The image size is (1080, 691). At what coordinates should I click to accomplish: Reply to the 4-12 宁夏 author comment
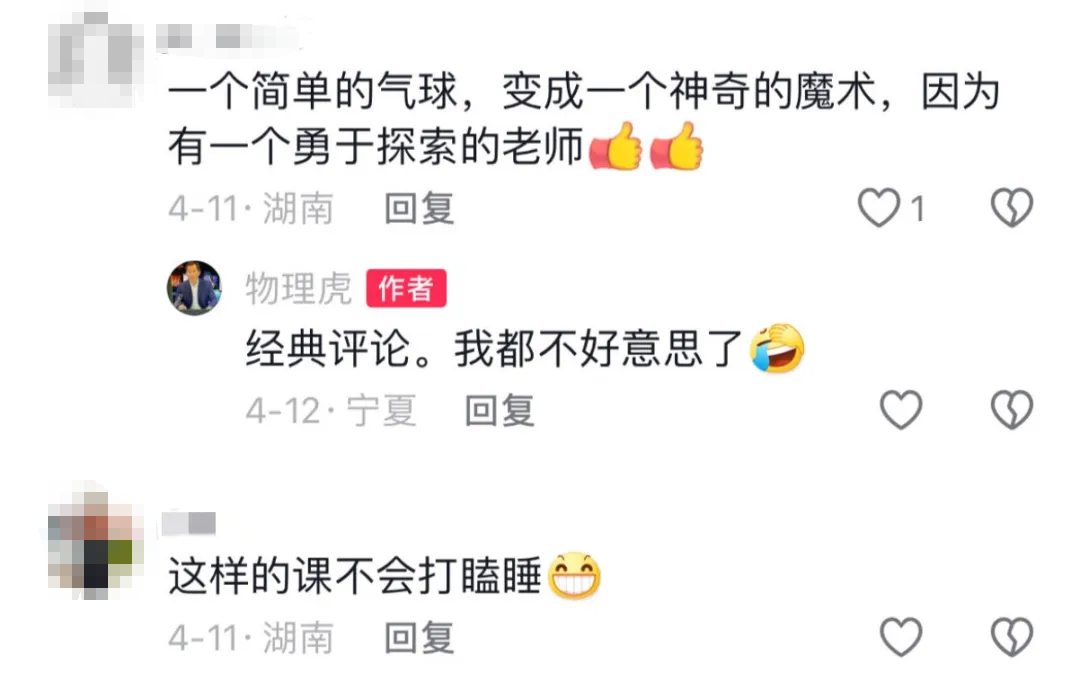click(x=500, y=411)
